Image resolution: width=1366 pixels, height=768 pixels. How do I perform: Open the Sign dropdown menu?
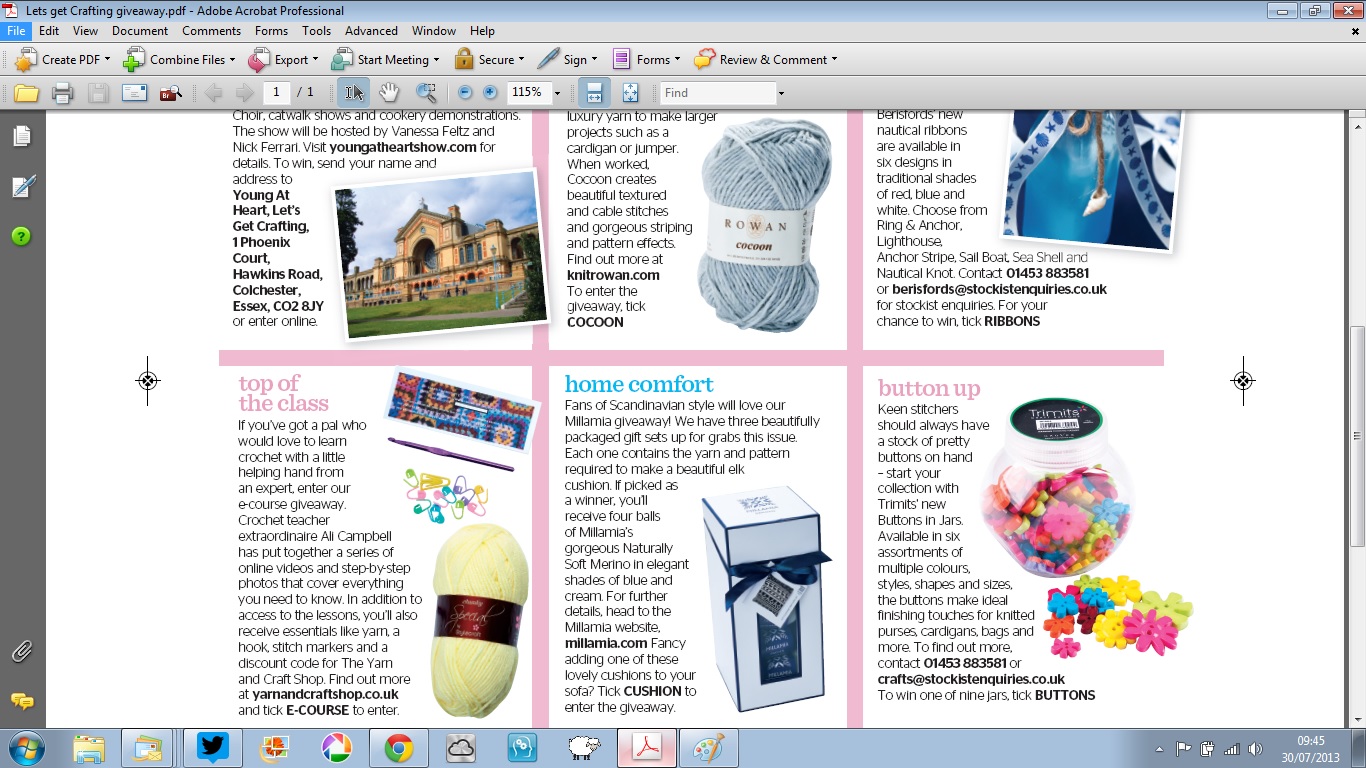tap(567, 60)
